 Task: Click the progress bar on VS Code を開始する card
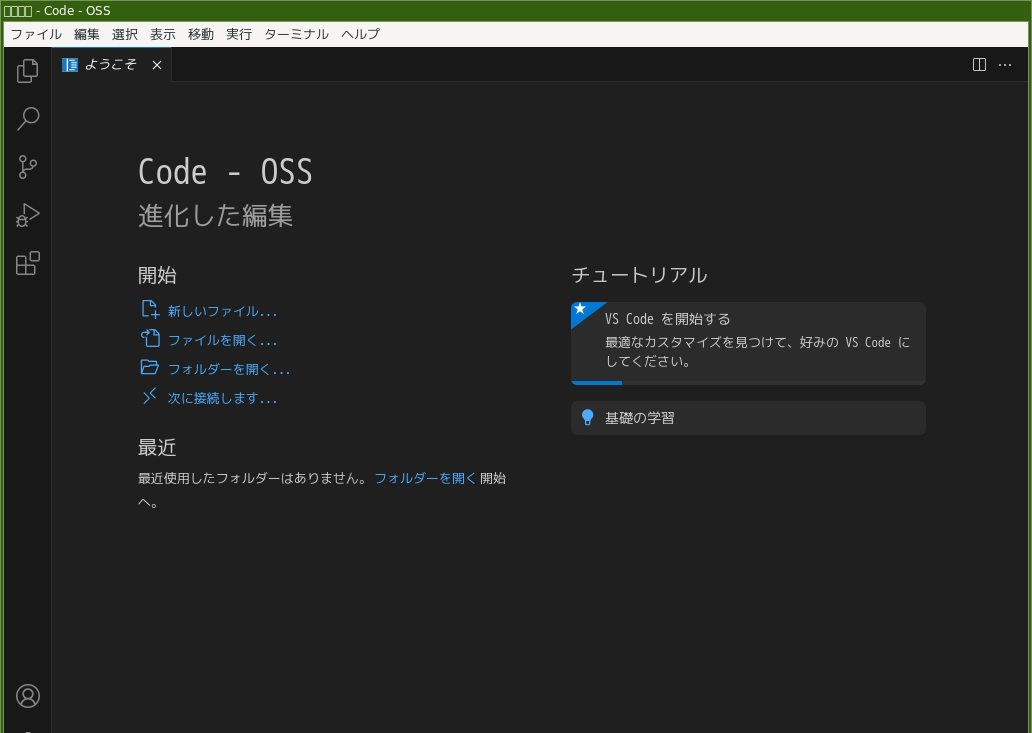pyautogui.click(x=748, y=382)
